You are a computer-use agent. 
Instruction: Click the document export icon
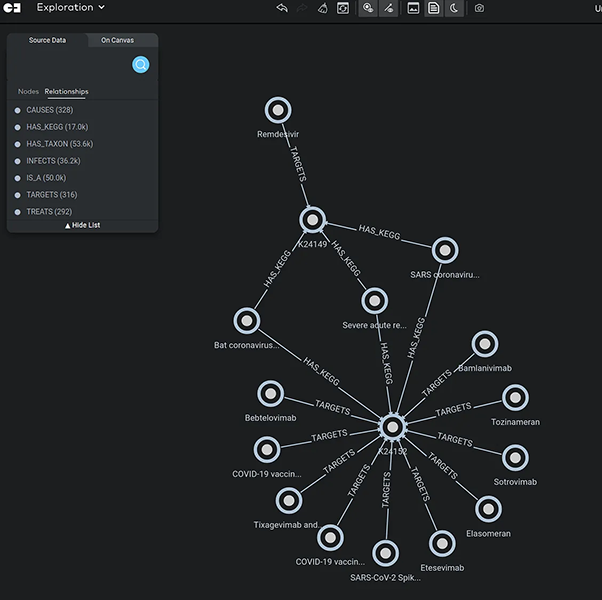434,8
